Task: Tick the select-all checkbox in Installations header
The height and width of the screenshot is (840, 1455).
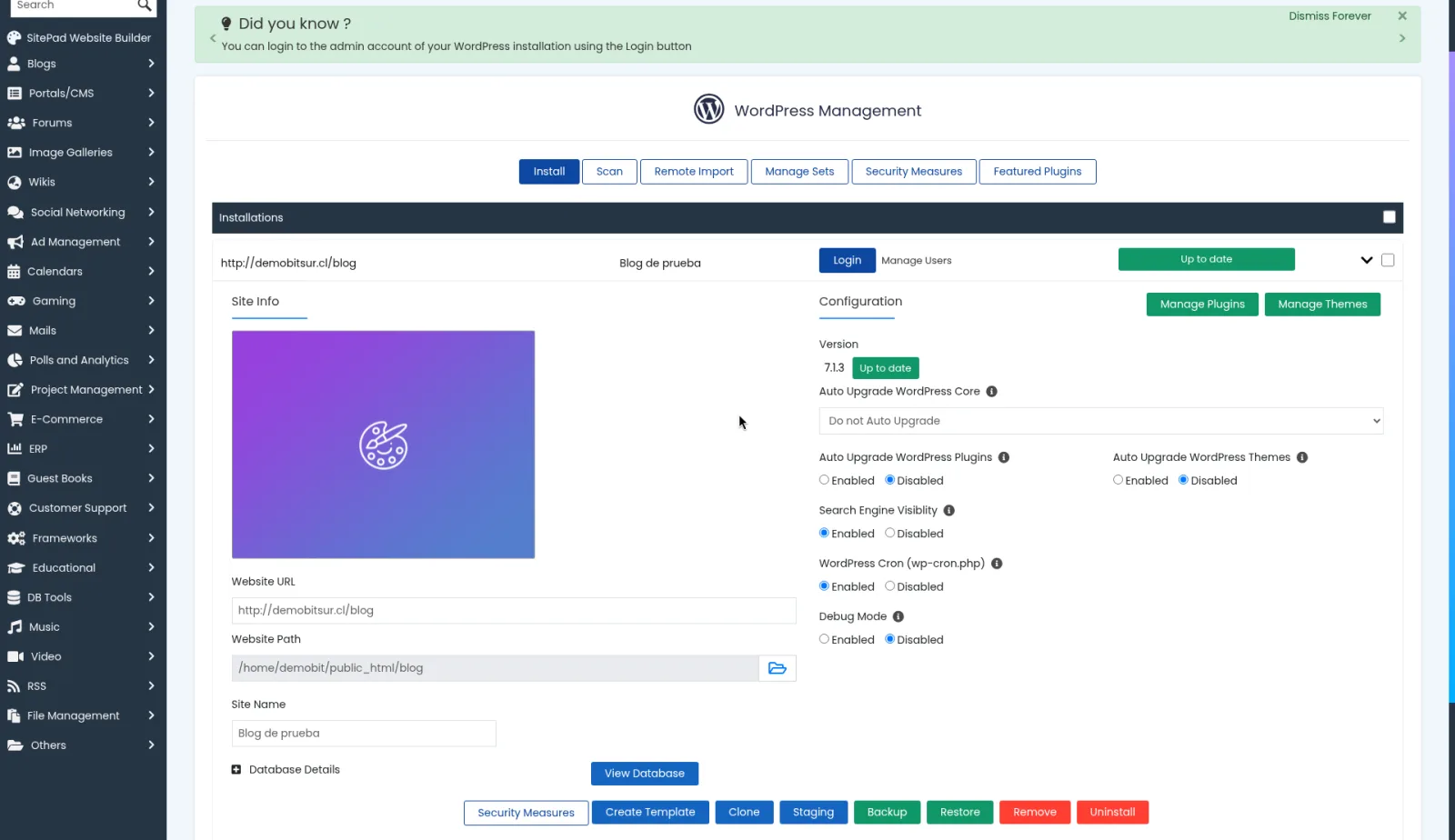Action: tap(1390, 217)
